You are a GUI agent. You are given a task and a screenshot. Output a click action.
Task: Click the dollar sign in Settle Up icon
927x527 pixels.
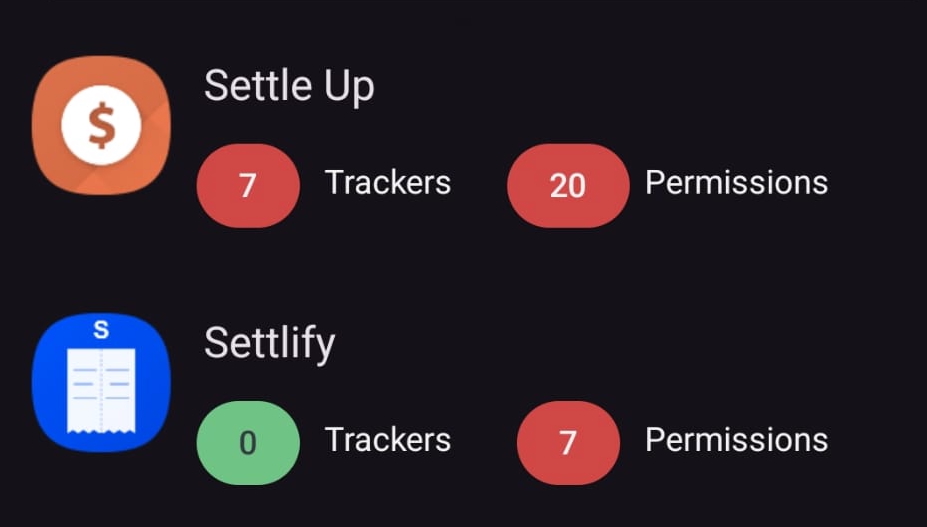click(x=101, y=126)
